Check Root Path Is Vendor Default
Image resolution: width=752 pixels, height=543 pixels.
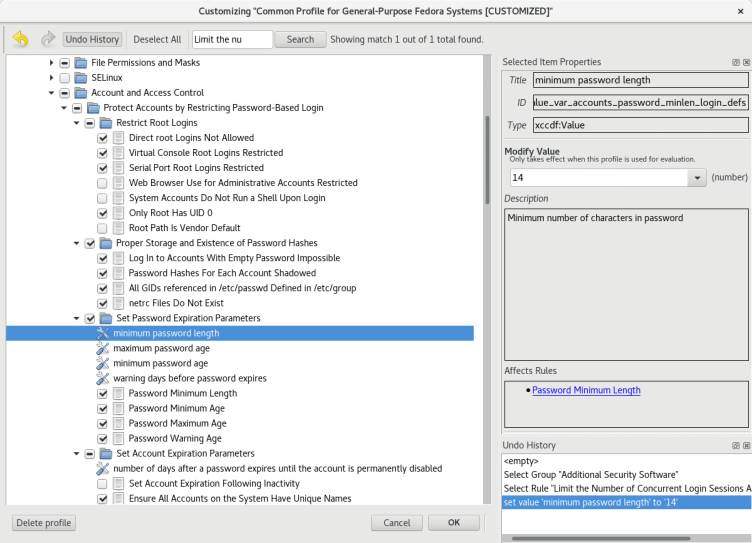pos(102,228)
